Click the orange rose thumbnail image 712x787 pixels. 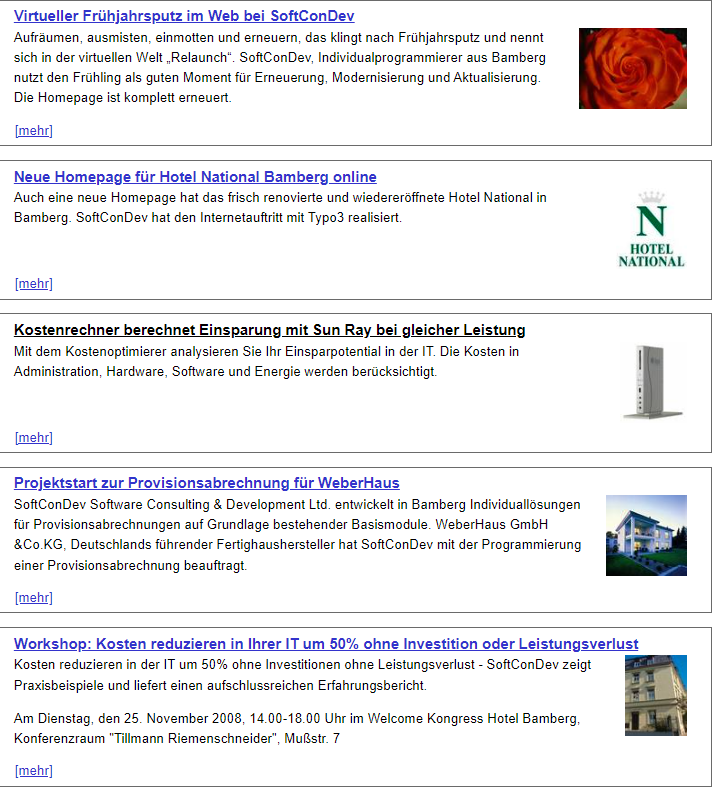[x=633, y=68]
